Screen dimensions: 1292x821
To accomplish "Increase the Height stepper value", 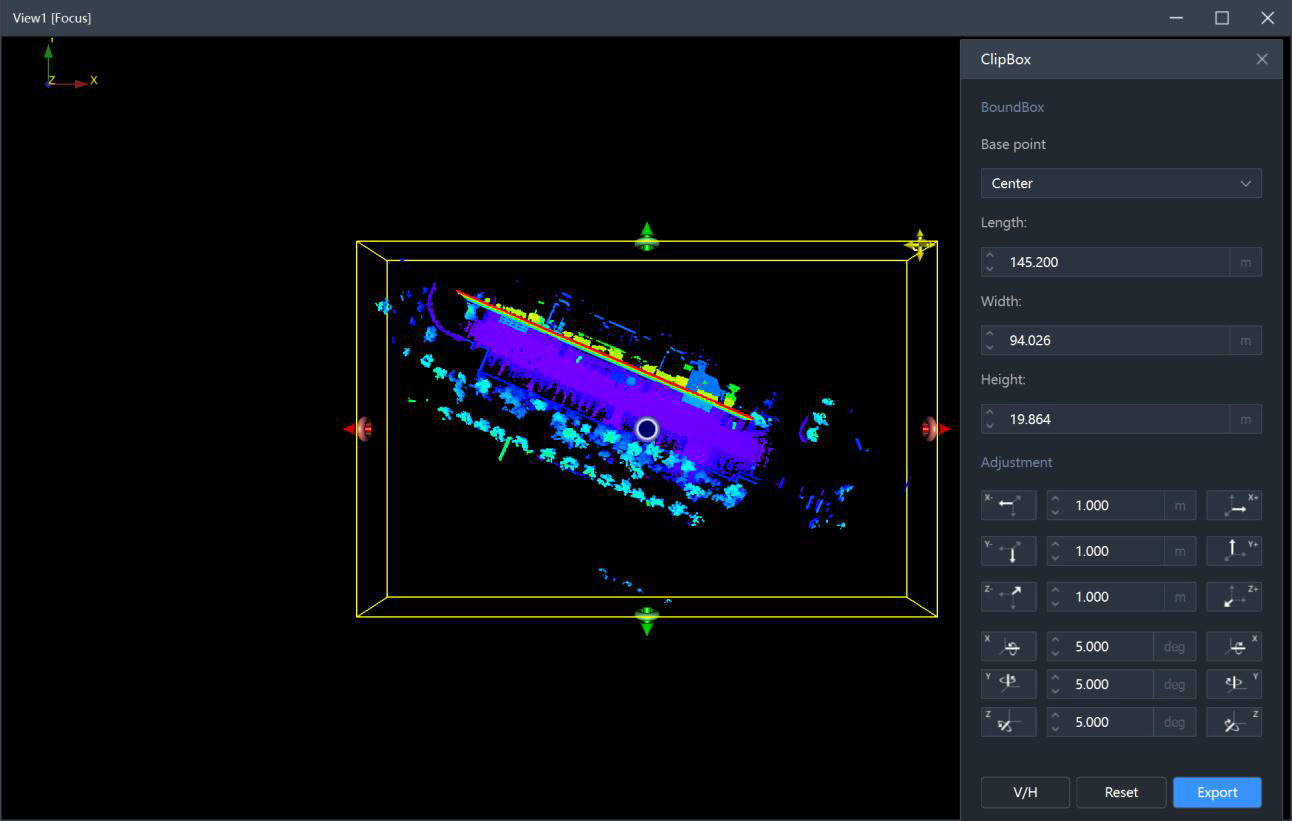I will (989, 413).
